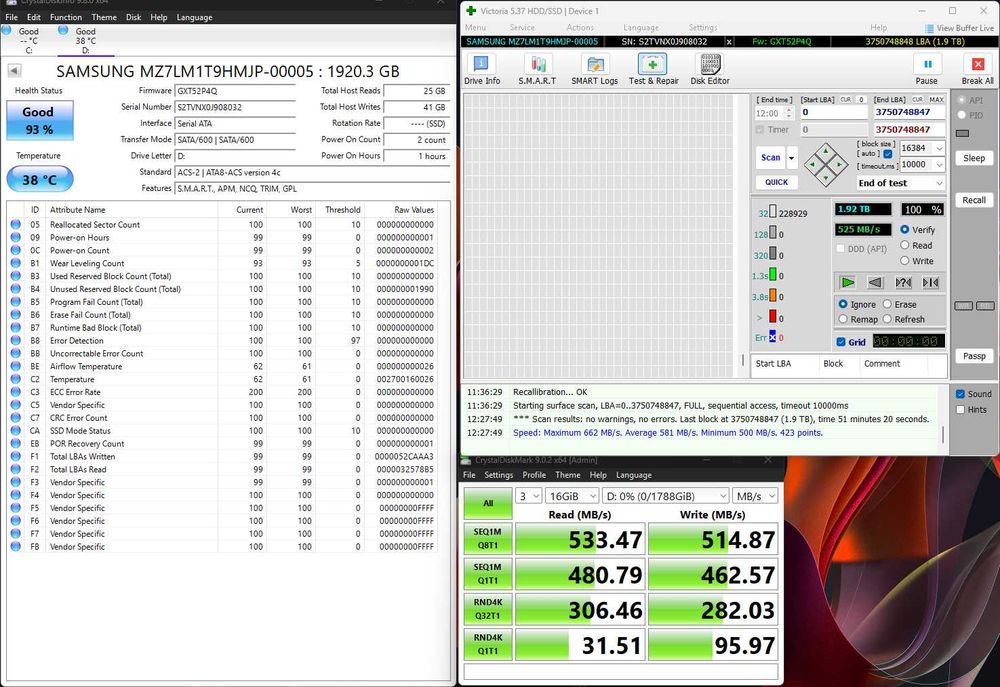
Task: Click the All benchmark button
Action: click(x=488, y=503)
